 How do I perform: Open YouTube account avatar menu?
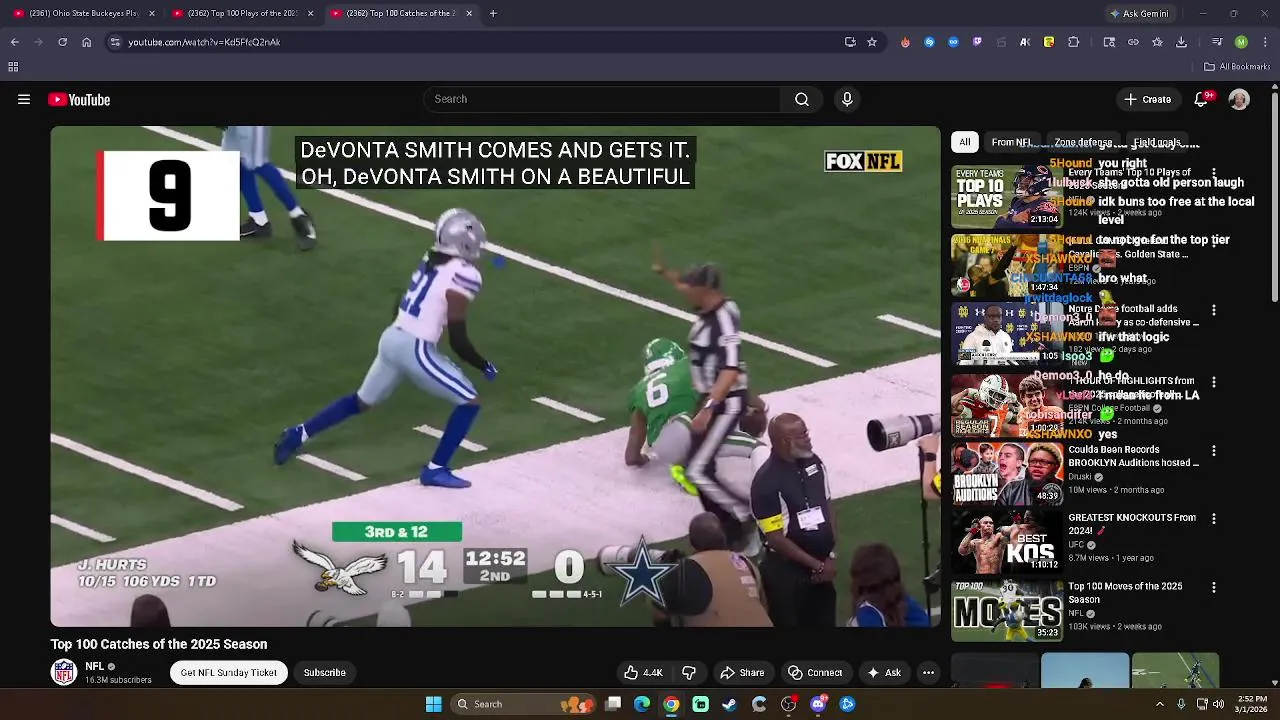[1239, 99]
